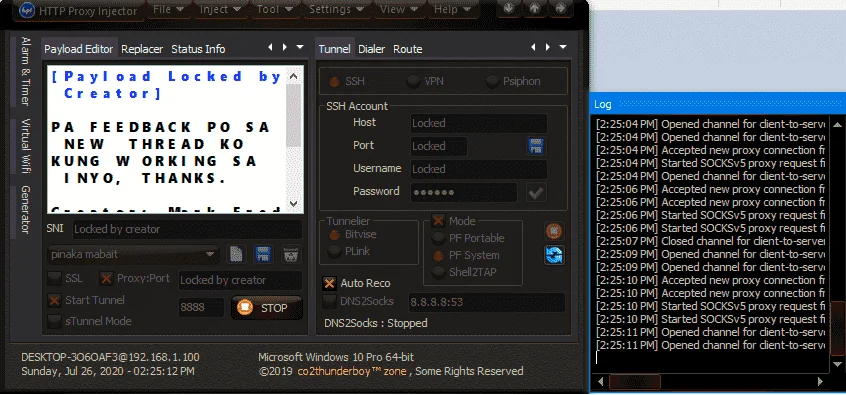
Task: Switch to the Payload Editor tab
Action: (x=79, y=49)
